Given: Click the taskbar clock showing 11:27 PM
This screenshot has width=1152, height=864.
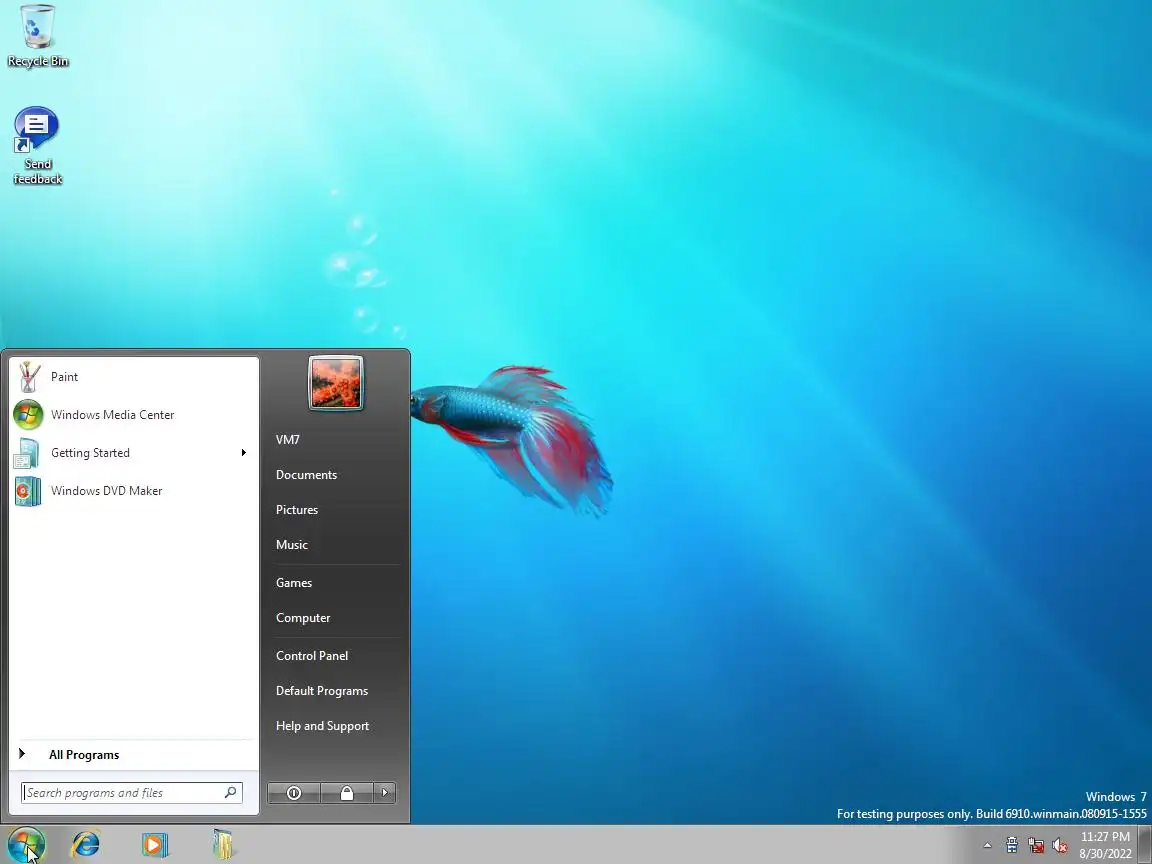Looking at the screenshot, I should [1106, 845].
